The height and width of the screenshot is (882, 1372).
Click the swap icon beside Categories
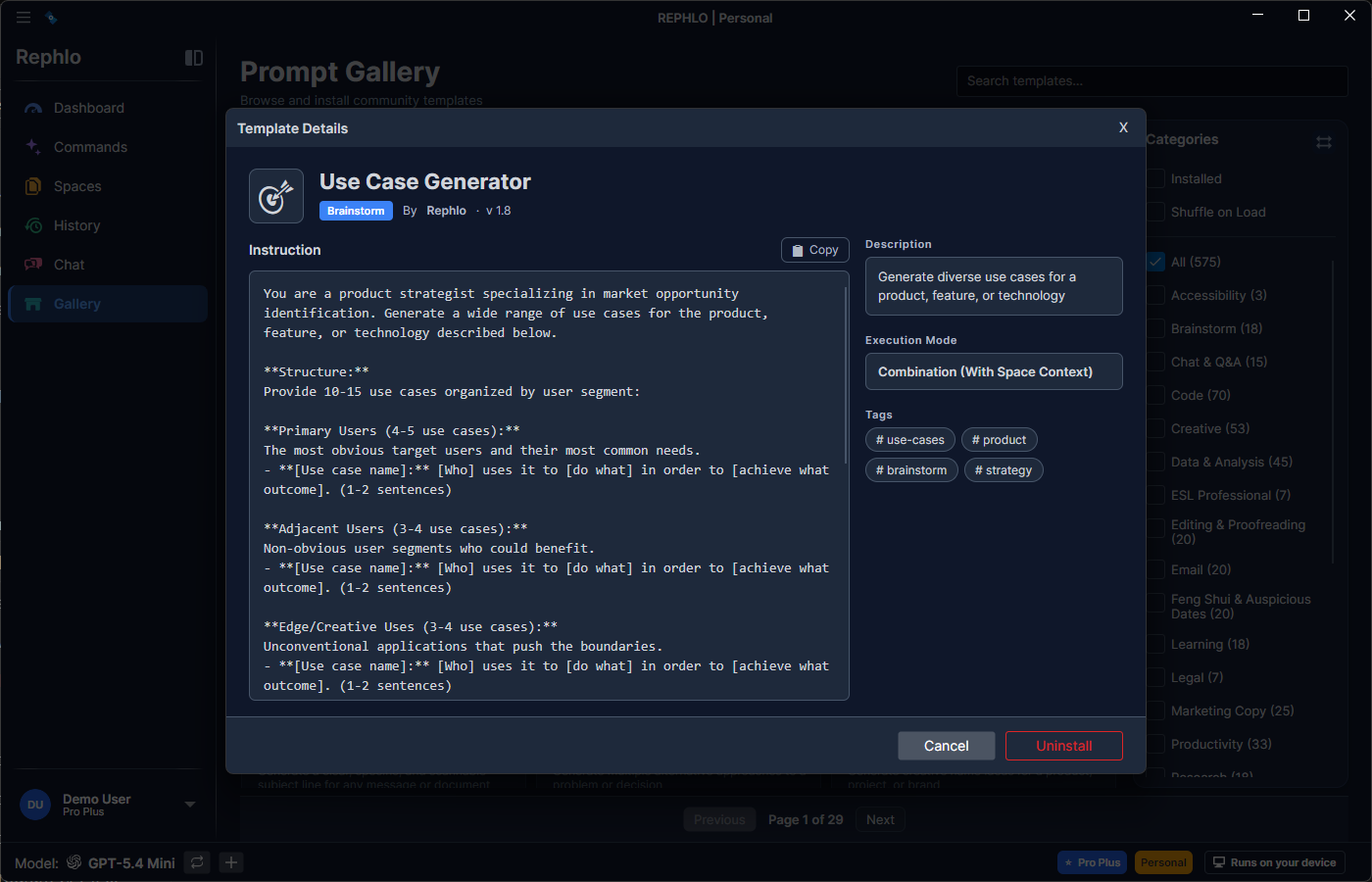click(x=1324, y=142)
